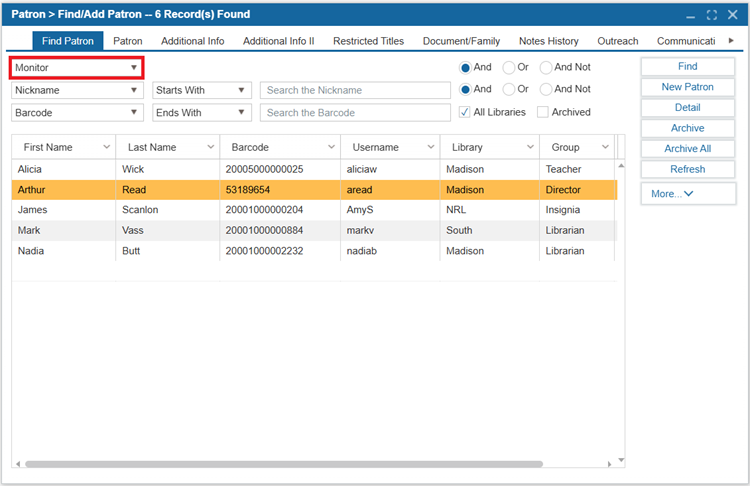
Task: Switch to the Find Patron tab
Action: tap(67, 41)
